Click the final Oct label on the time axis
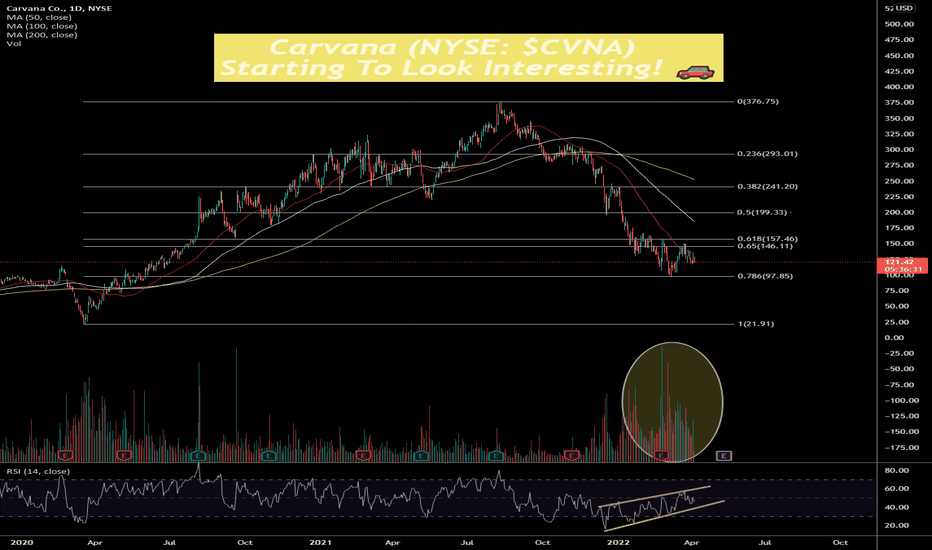This screenshot has height=550, width=932. coord(840,542)
